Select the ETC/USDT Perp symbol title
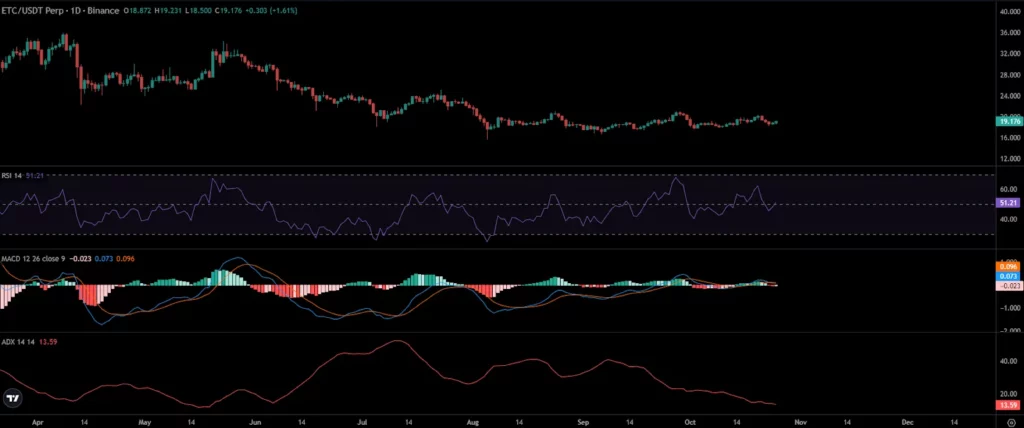 [33, 11]
